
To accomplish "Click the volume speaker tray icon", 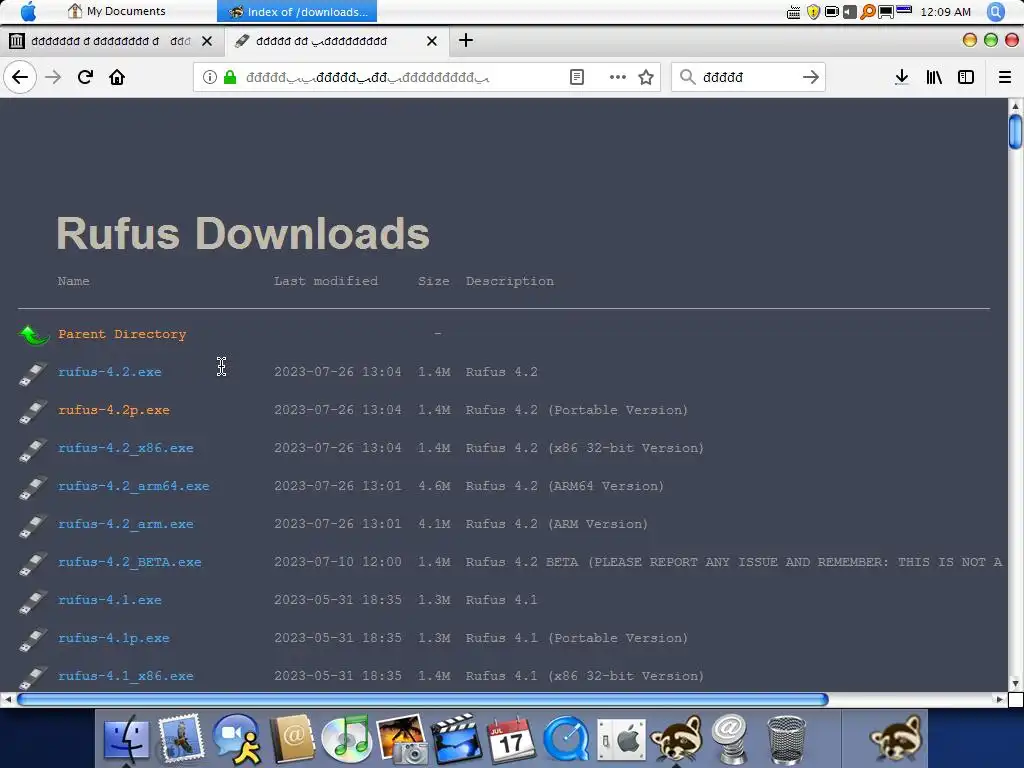I will (x=850, y=12).
